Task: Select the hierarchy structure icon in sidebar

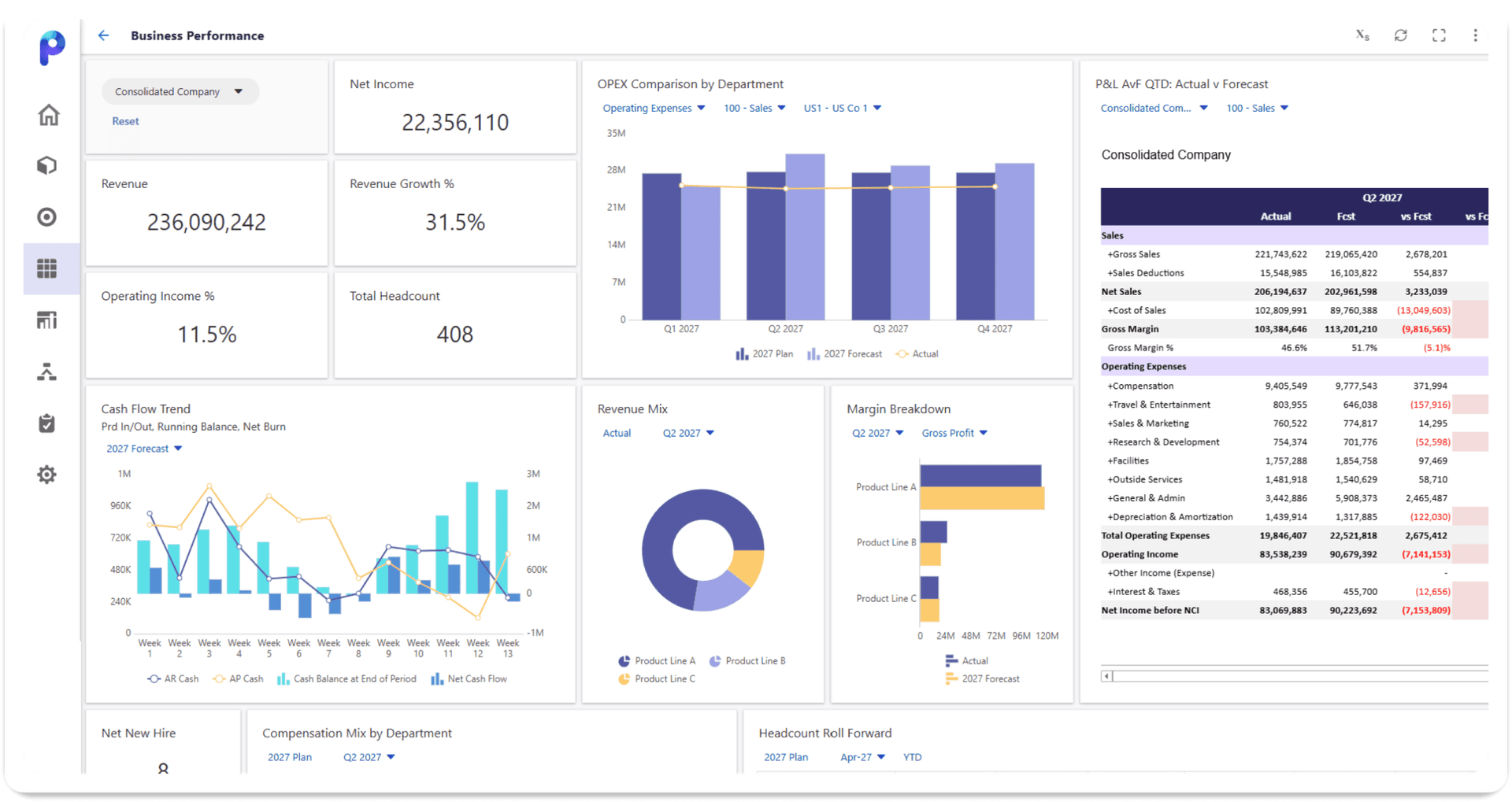Action: (x=47, y=371)
